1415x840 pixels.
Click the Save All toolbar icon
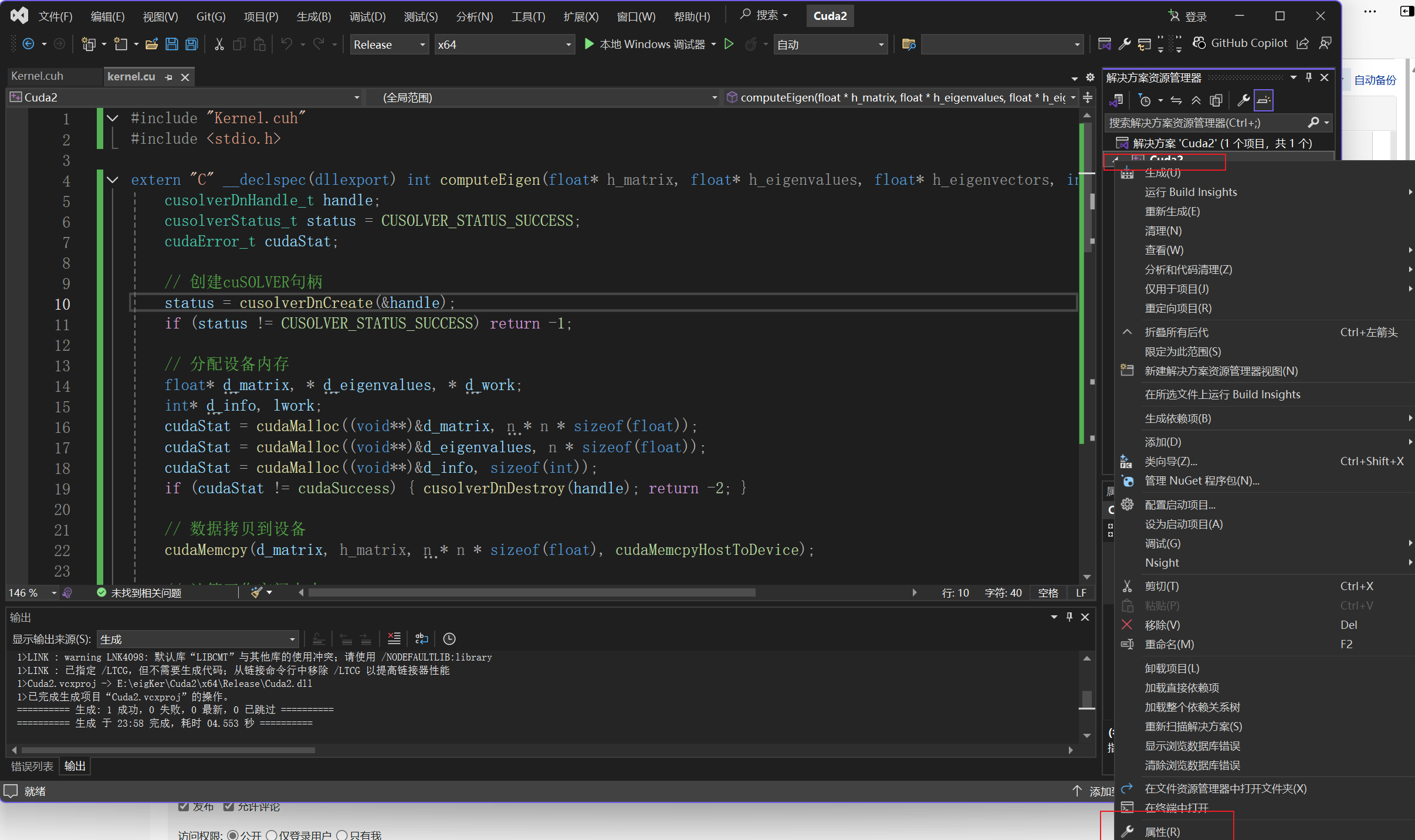[x=192, y=45]
